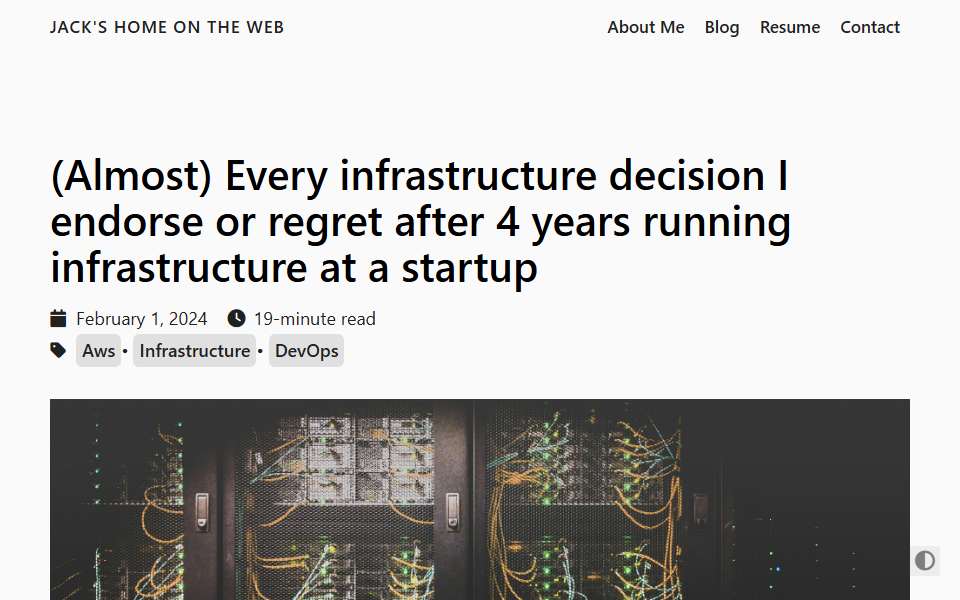Select the DevOps tag
Screen dimensions: 960x600
click(x=306, y=351)
